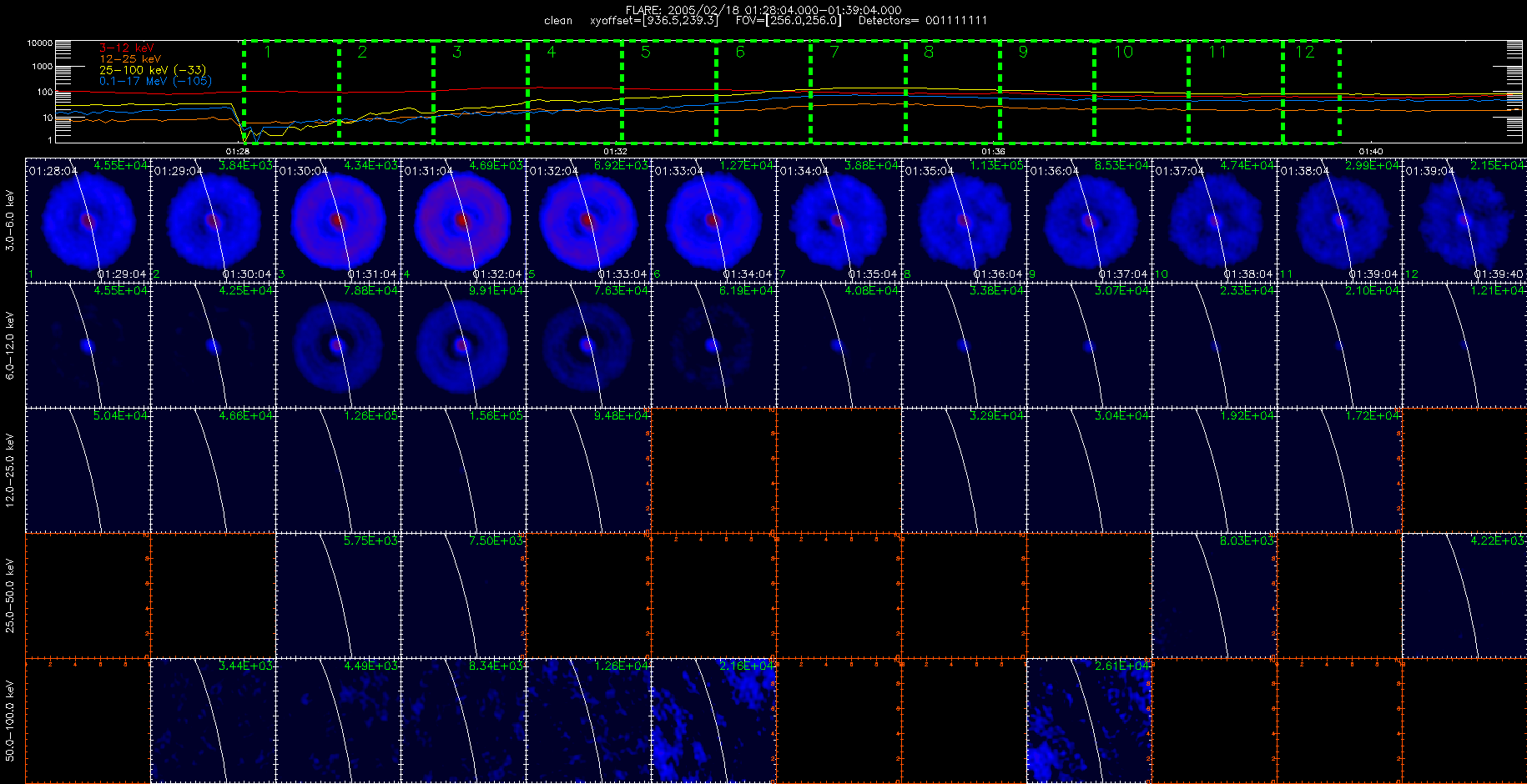Viewport: 1527px width, 784px height.
Task: Click the '6.0-12.0 keV' row label
Action: [10, 345]
